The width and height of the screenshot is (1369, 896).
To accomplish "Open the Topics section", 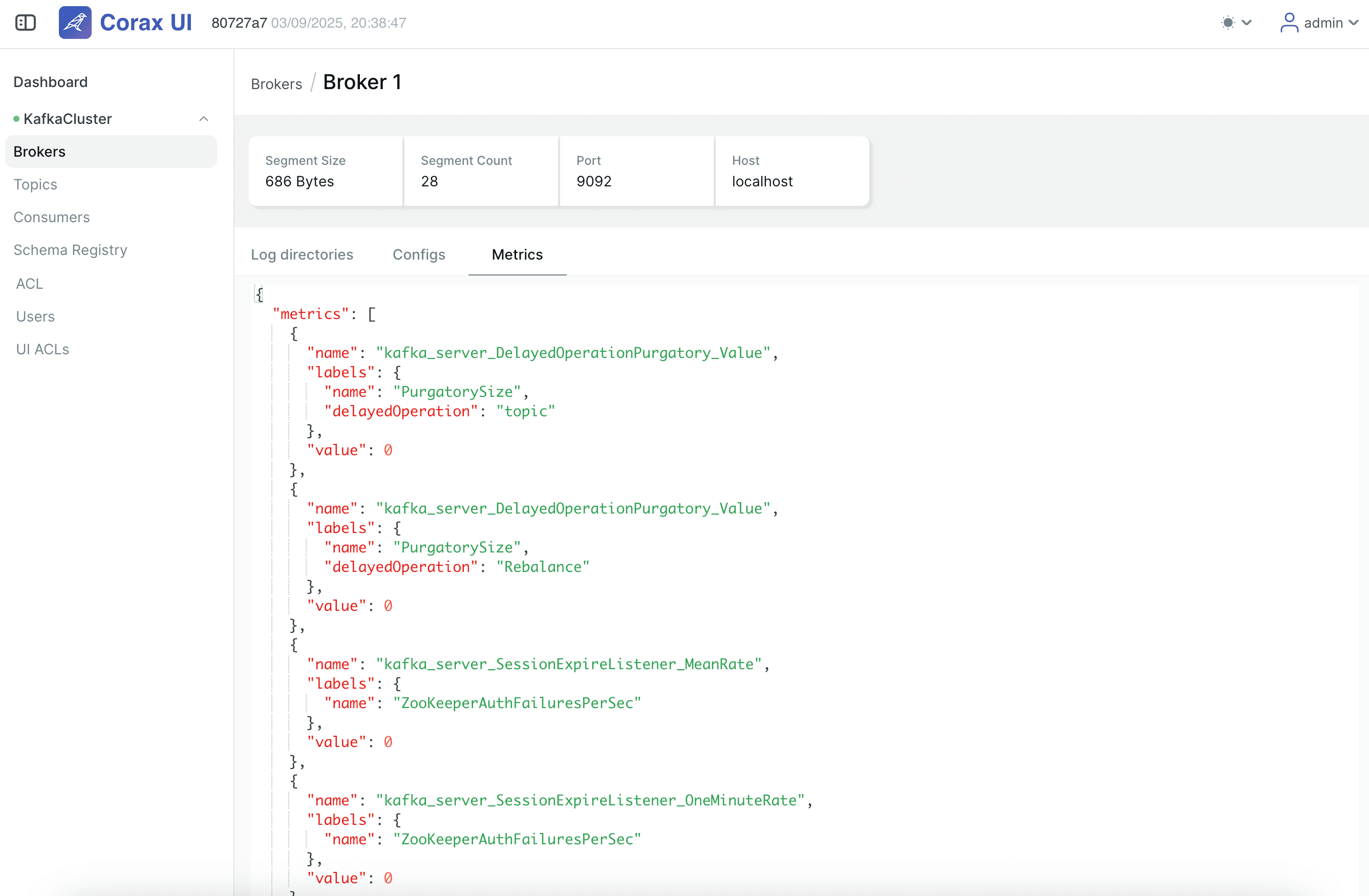I will click(35, 185).
